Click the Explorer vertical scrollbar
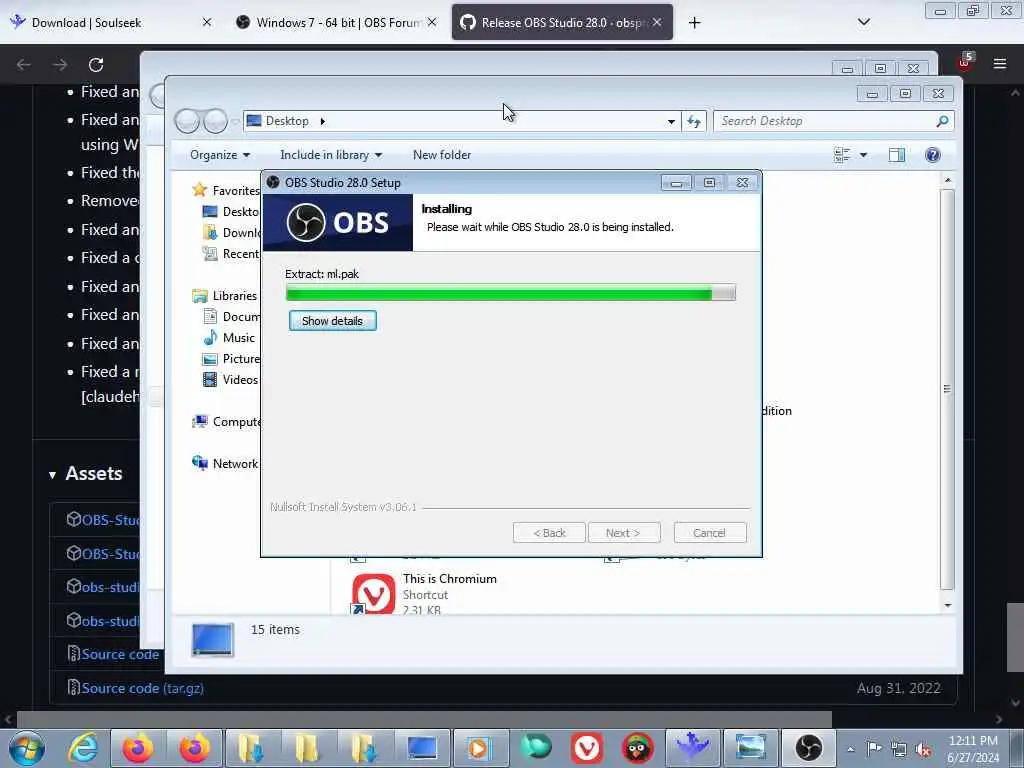This screenshot has height=768, width=1024. 948,389
